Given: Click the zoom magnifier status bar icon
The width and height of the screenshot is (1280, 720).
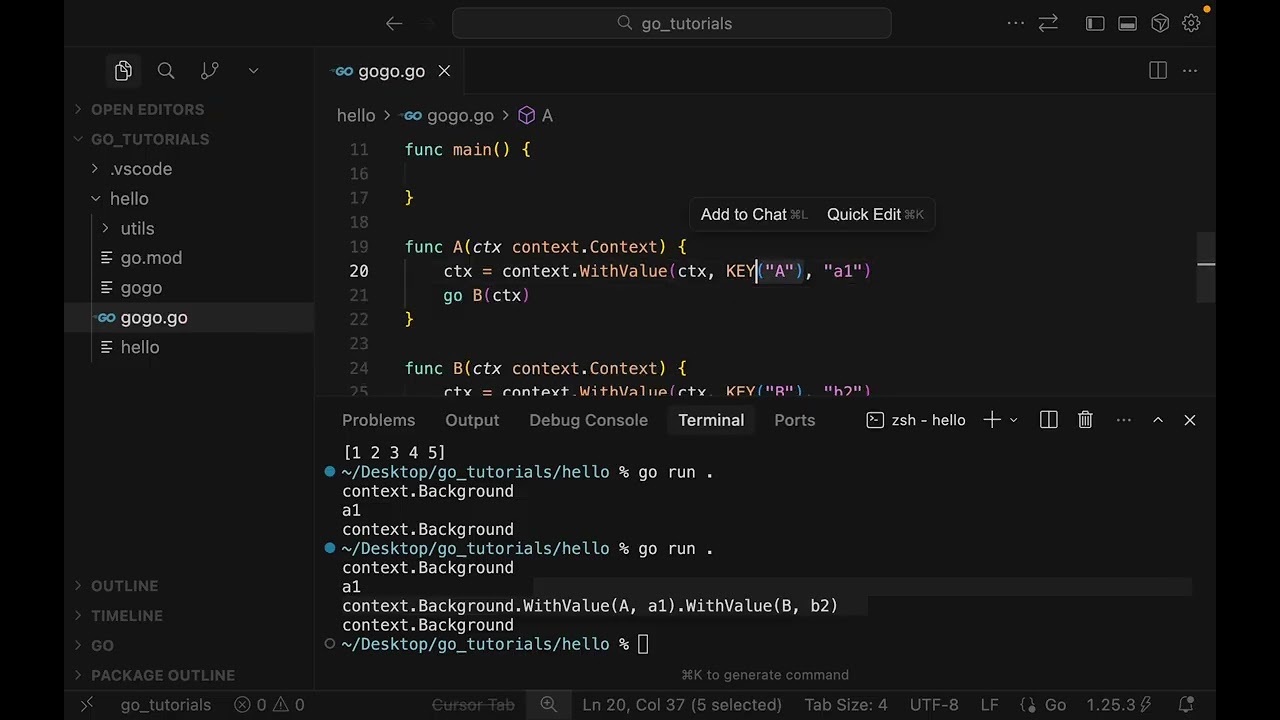Looking at the screenshot, I should pos(548,705).
